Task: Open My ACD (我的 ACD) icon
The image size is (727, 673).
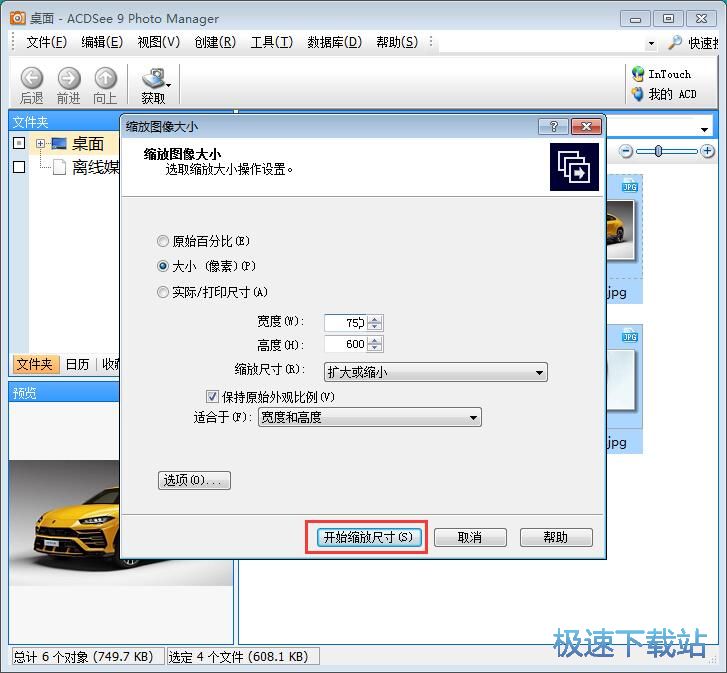Action: click(x=638, y=94)
